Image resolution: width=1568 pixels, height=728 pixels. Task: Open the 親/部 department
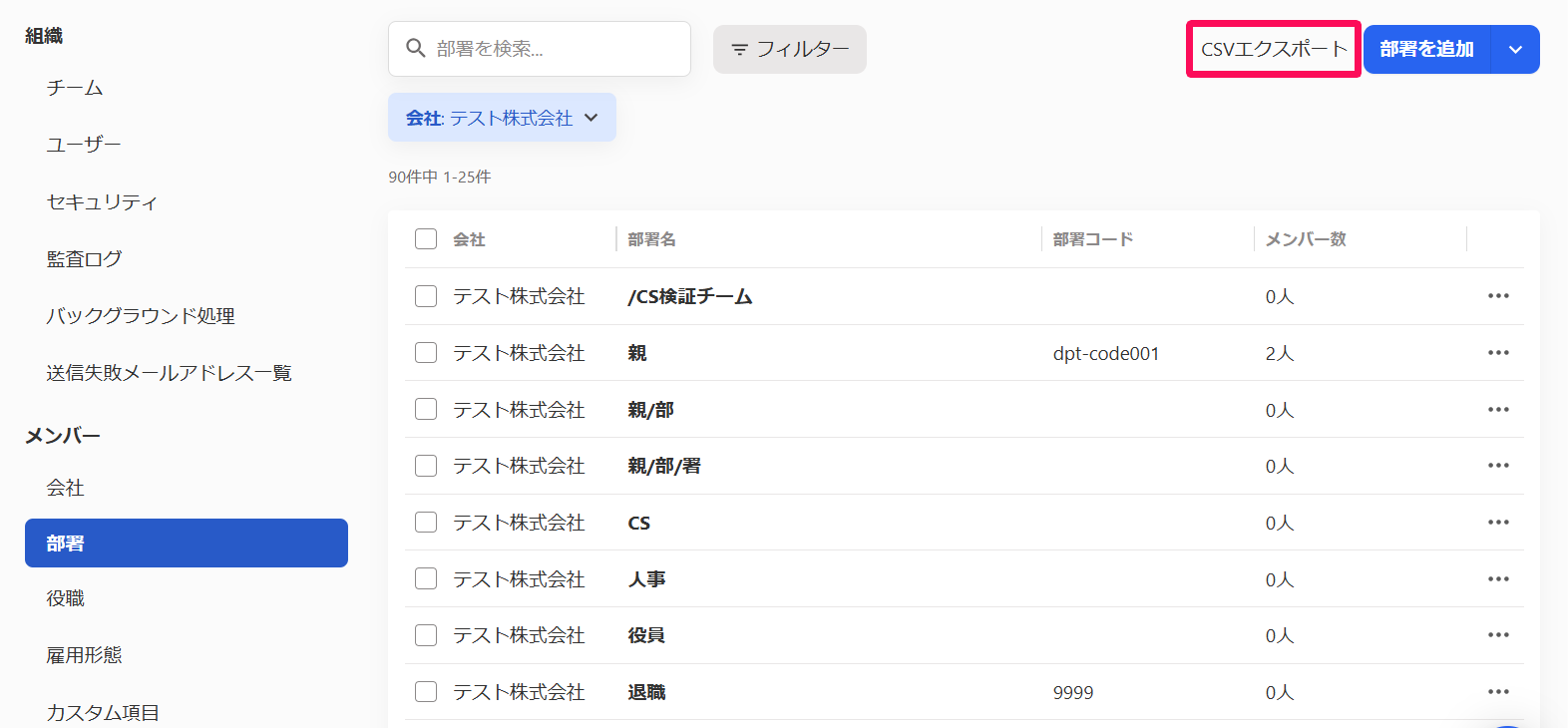650,410
